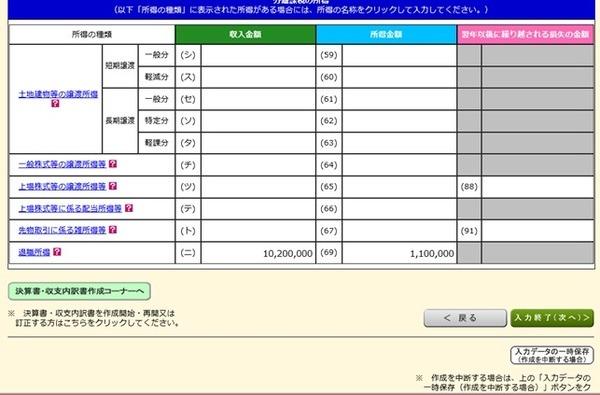Viewport: 600px width, 395px height.
Task: Select 所得金額 field (63)
Action: pos(399,143)
